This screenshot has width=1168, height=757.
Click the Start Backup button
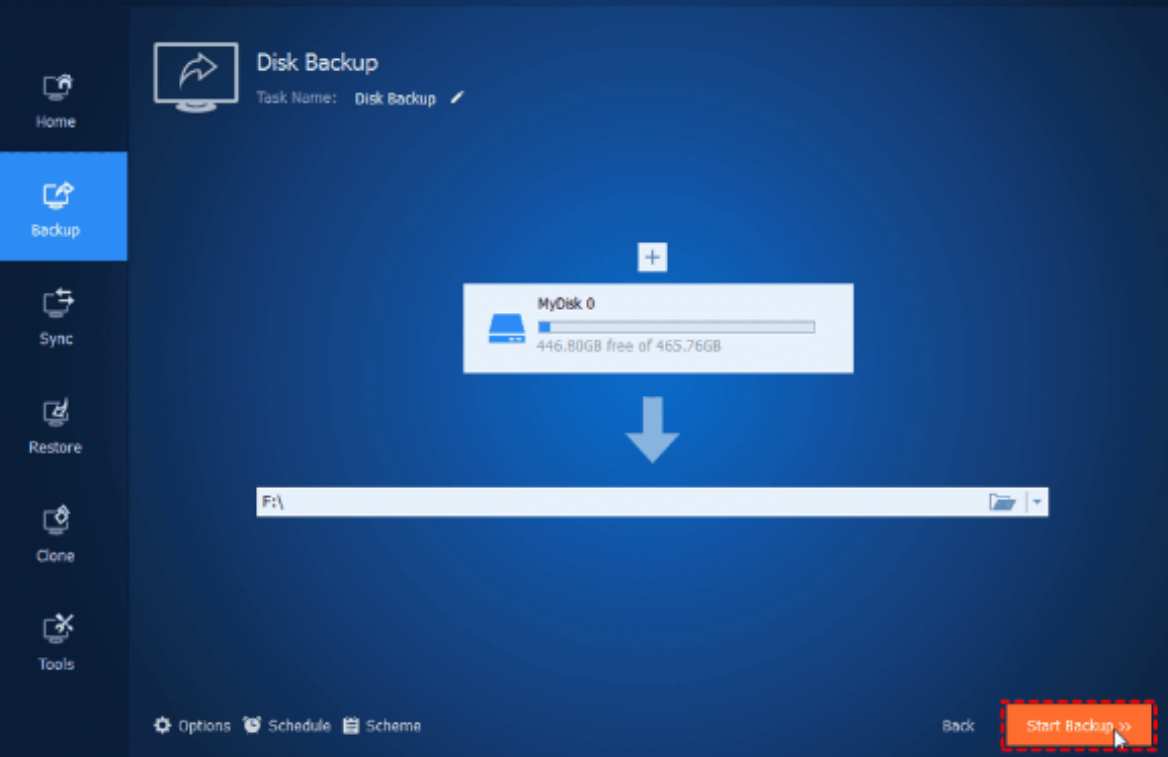(1078, 725)
